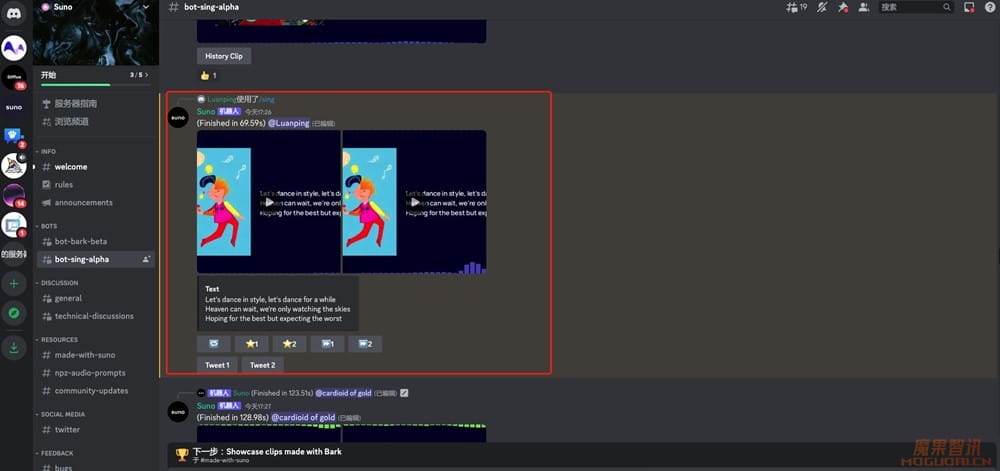1000x471 pixels.
Task: Open technical-discussions channel
Action: tap(96, 316)
